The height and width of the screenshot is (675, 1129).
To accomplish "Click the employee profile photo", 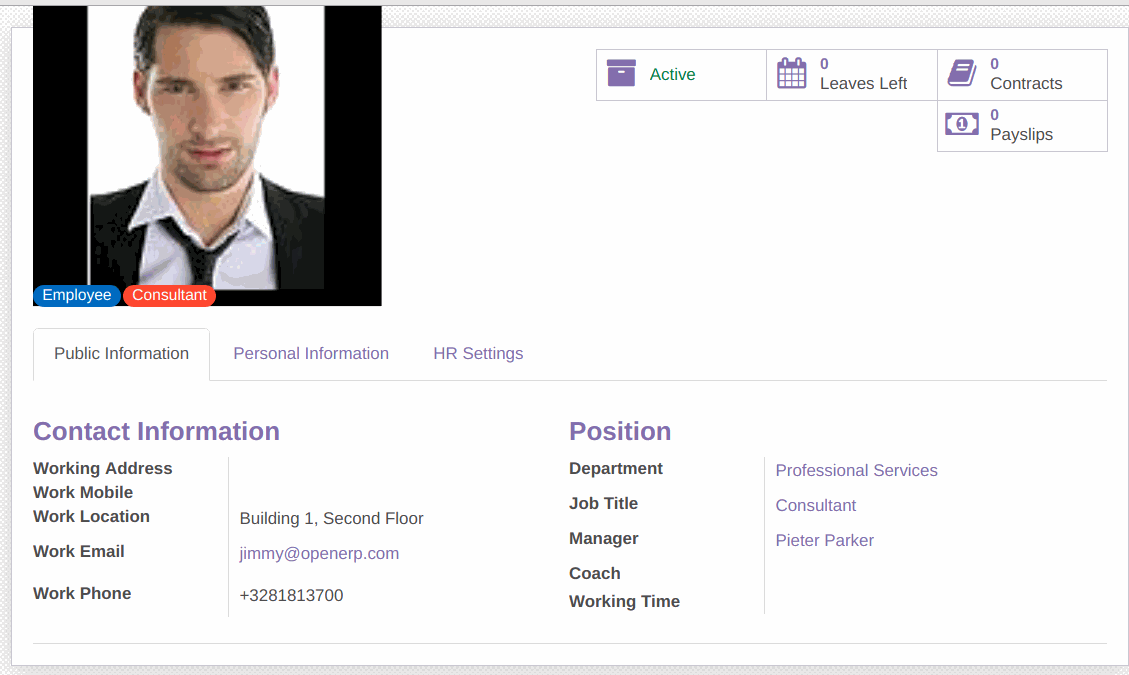I will (207, 150).
